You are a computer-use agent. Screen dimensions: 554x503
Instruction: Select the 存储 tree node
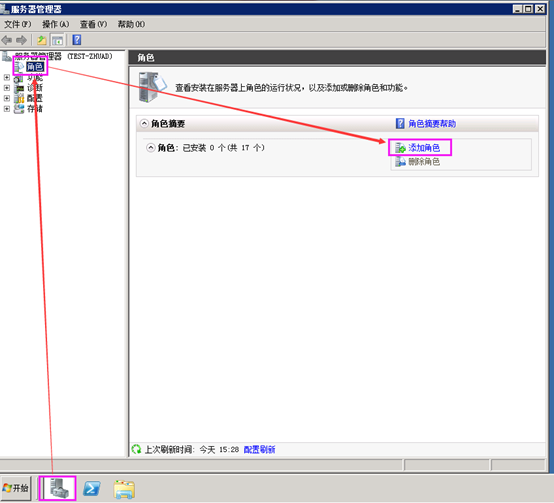click(x=35, y=108)
